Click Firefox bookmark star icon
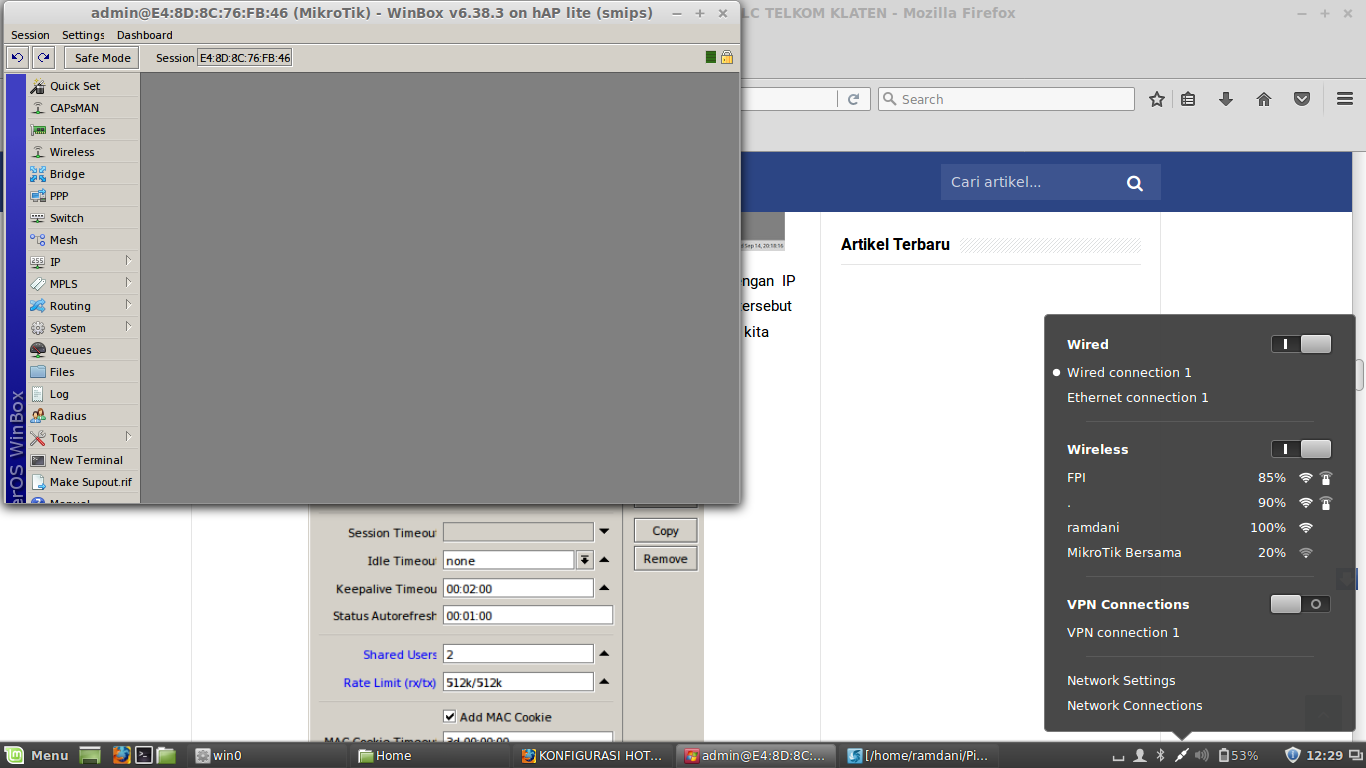The height and width of the screenshot is (768, 1366). (x=1157, y=99)
